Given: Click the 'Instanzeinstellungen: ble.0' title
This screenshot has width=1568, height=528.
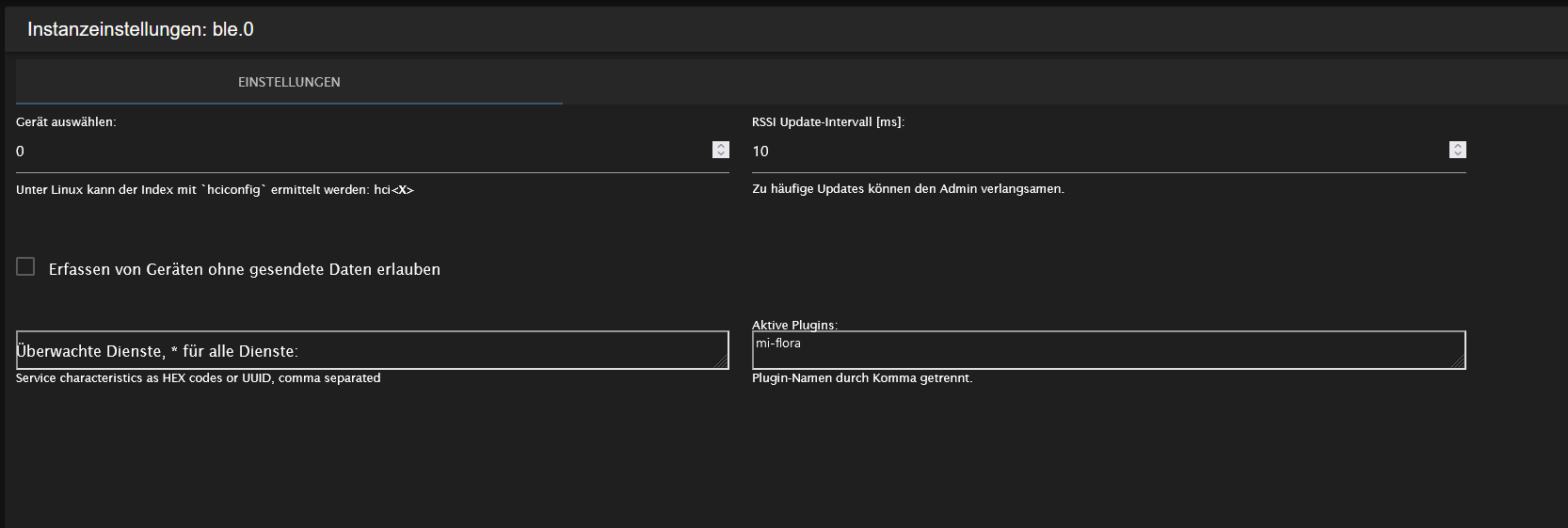Looking at the screenshot, I should click(x=140, y=29).
